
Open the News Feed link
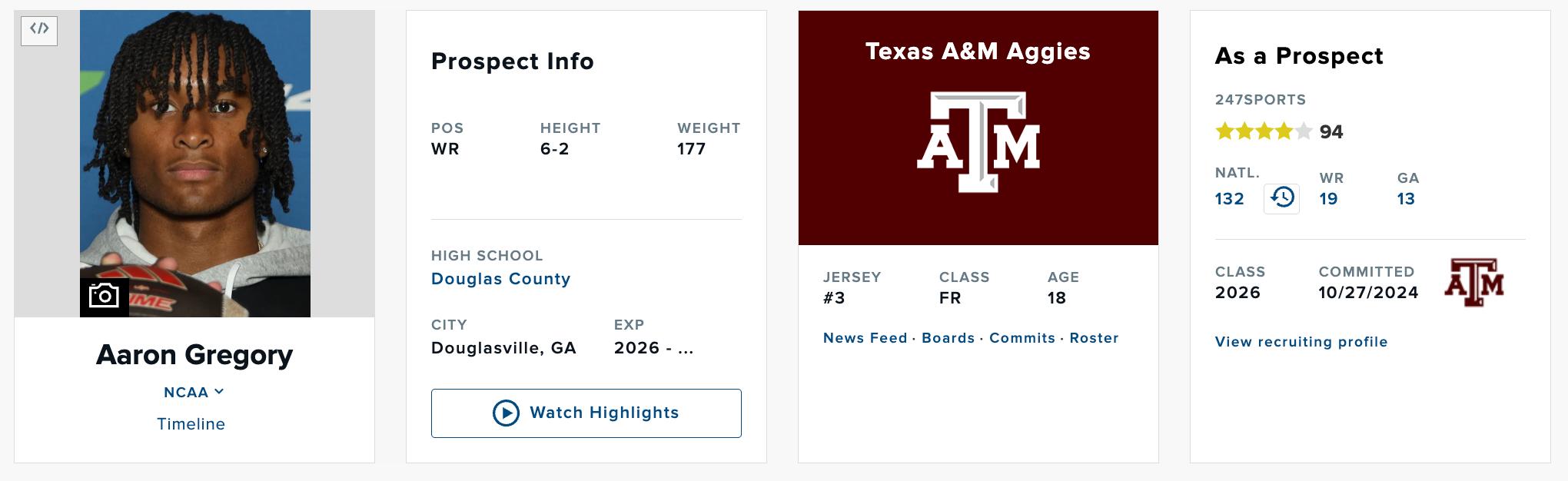865,338
